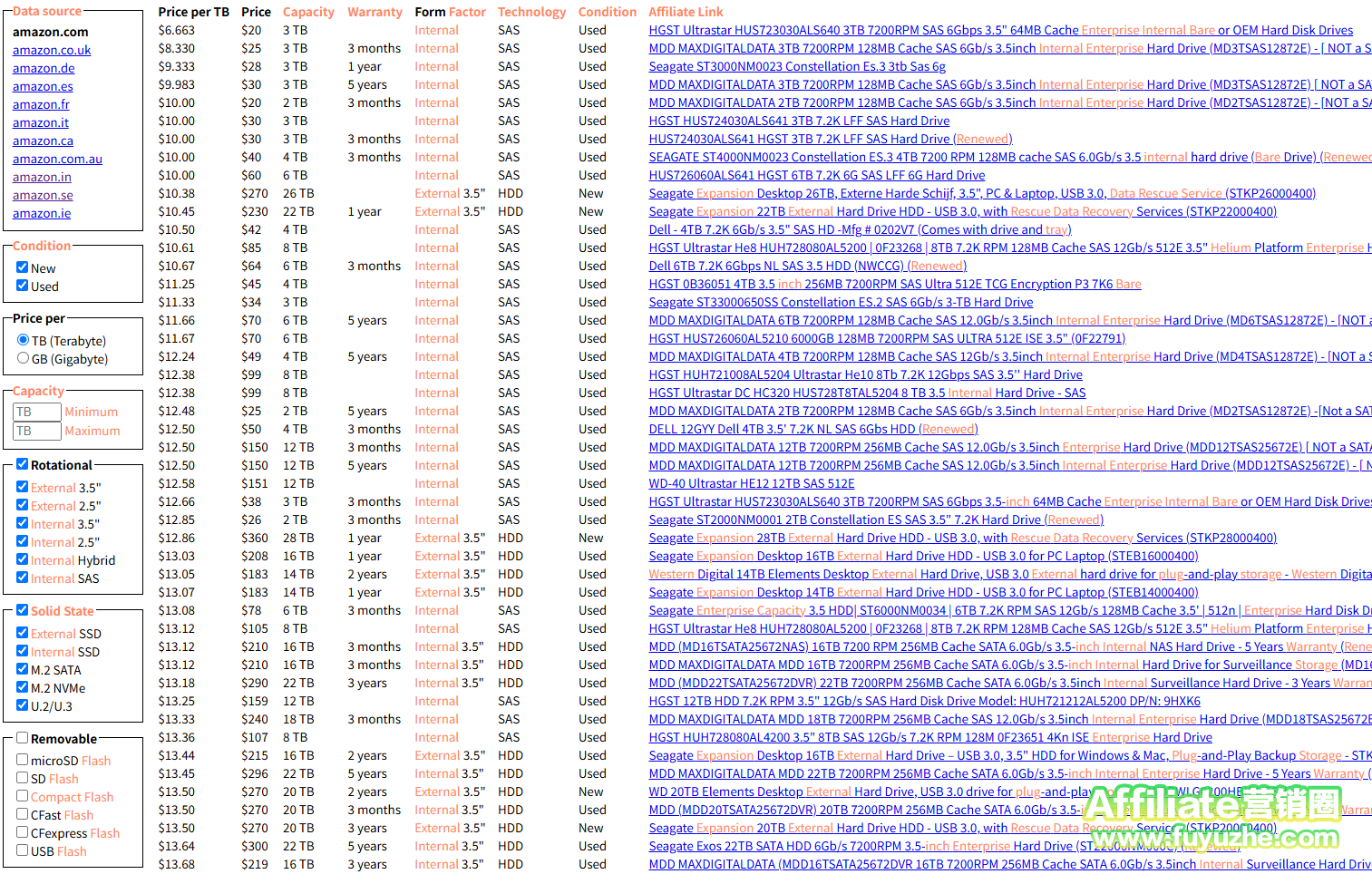This screenshot has height=874, width=1372.
Task: Switch data source to amazon.co.uk
Action: [52, 50]
